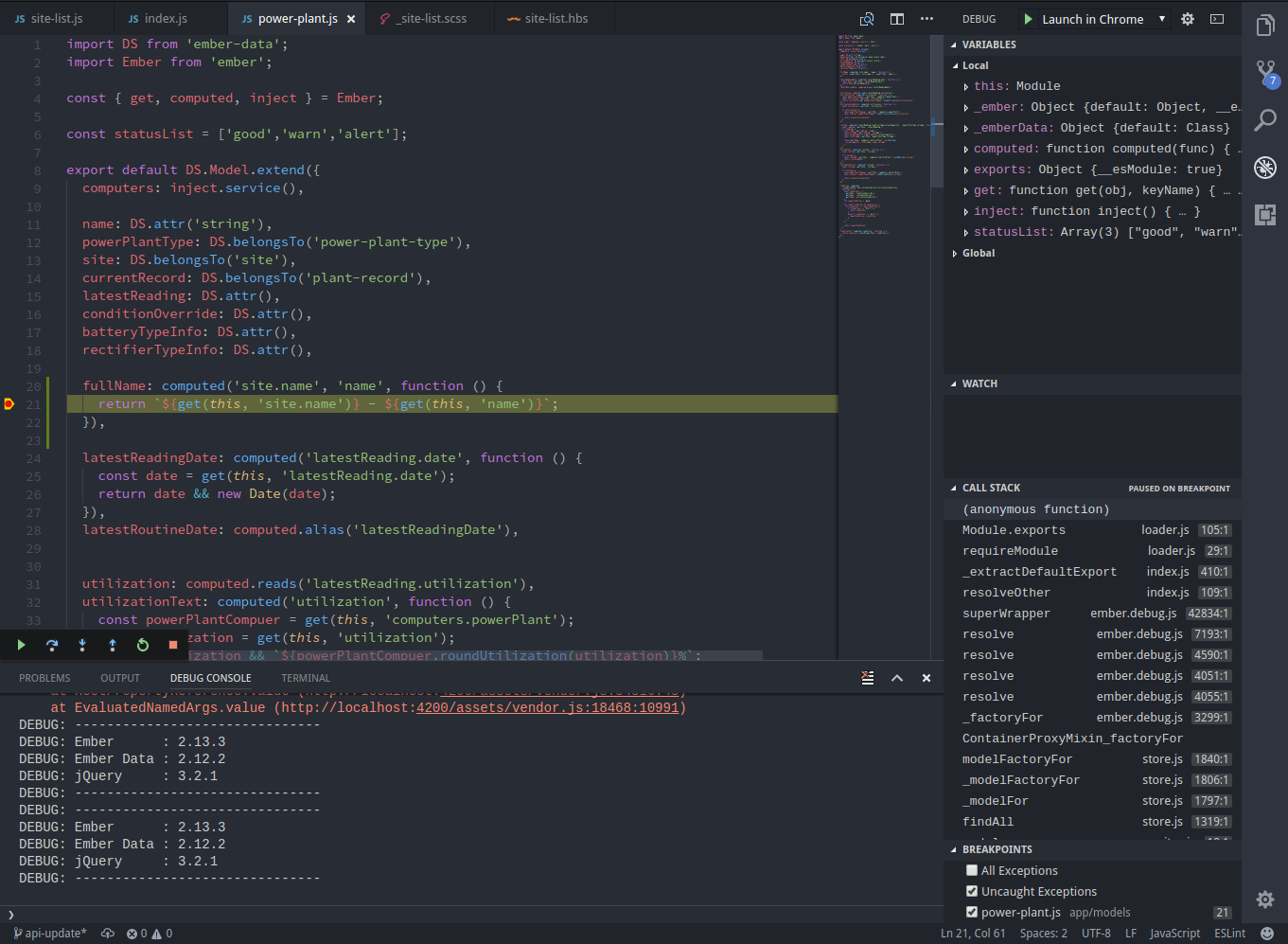Open Source Control view with 7 badge

[1265, 73]
